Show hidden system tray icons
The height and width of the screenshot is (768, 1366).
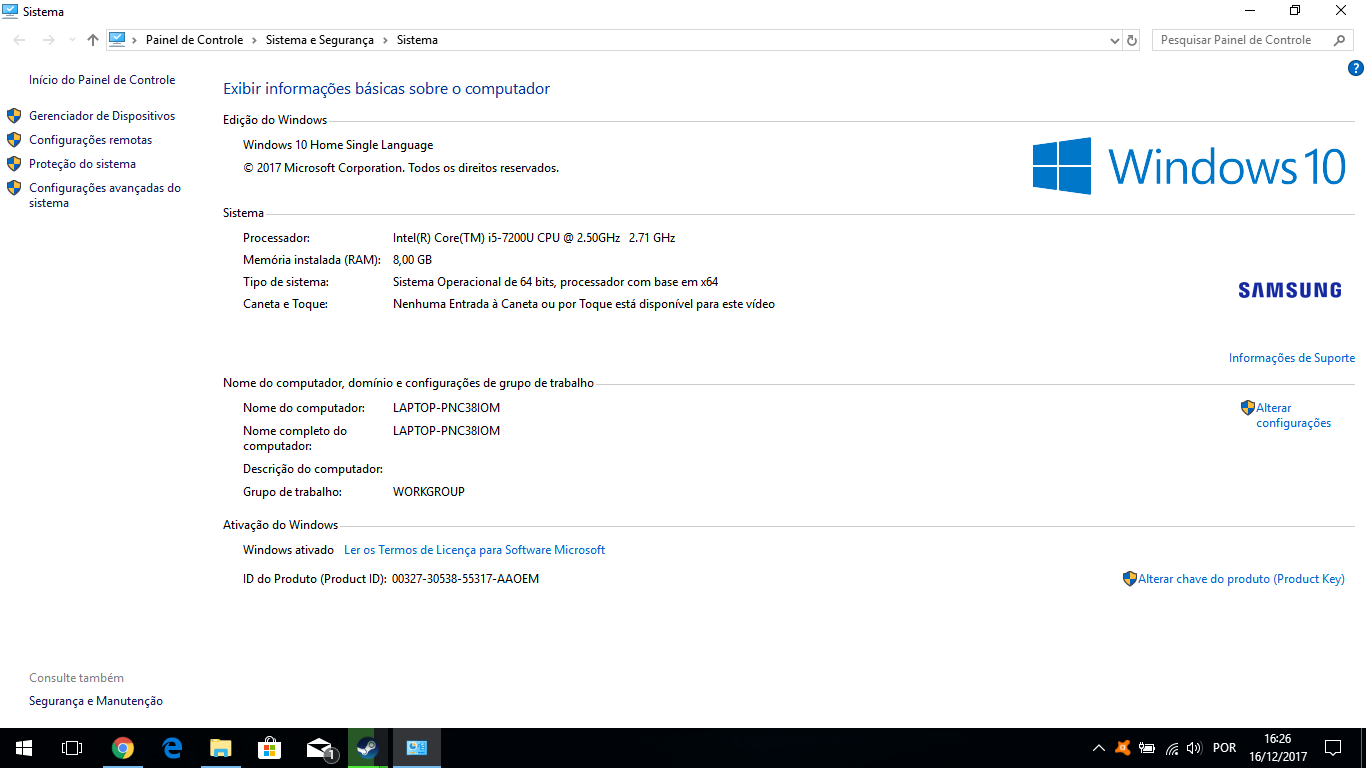tap(1099, 748)
